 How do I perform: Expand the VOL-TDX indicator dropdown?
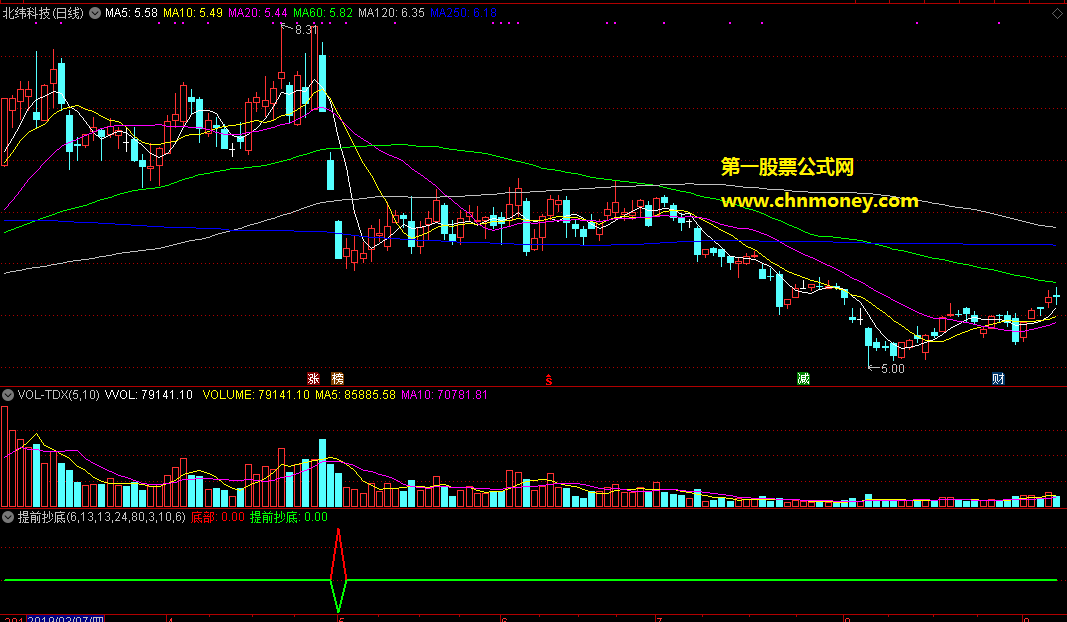8,395
